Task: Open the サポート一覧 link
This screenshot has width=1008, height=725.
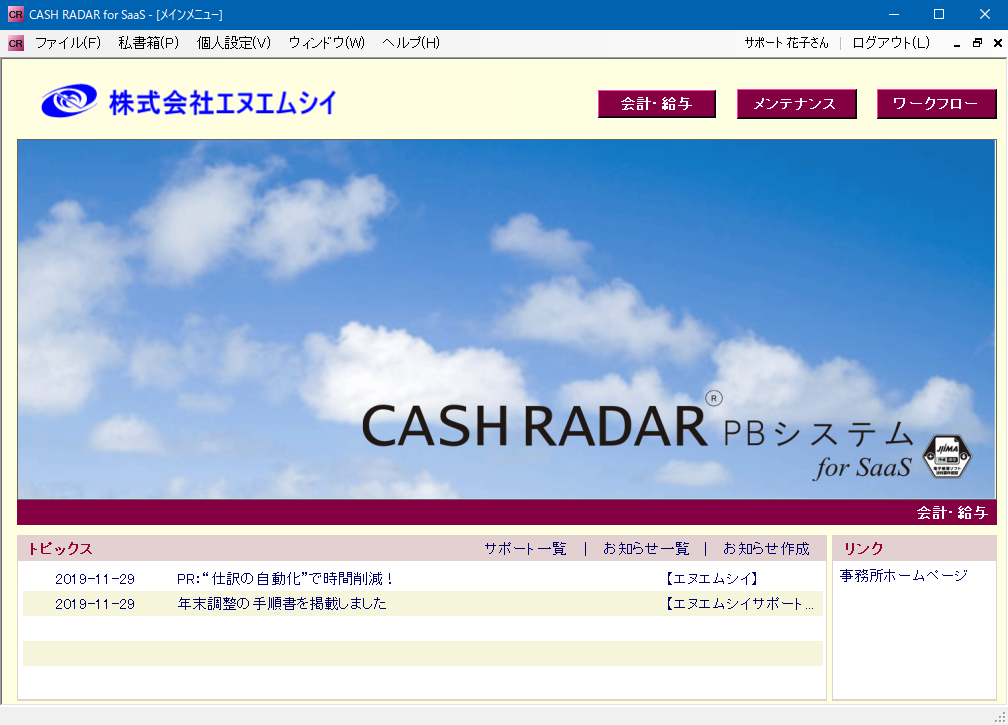Action: (x=525, y=548)
